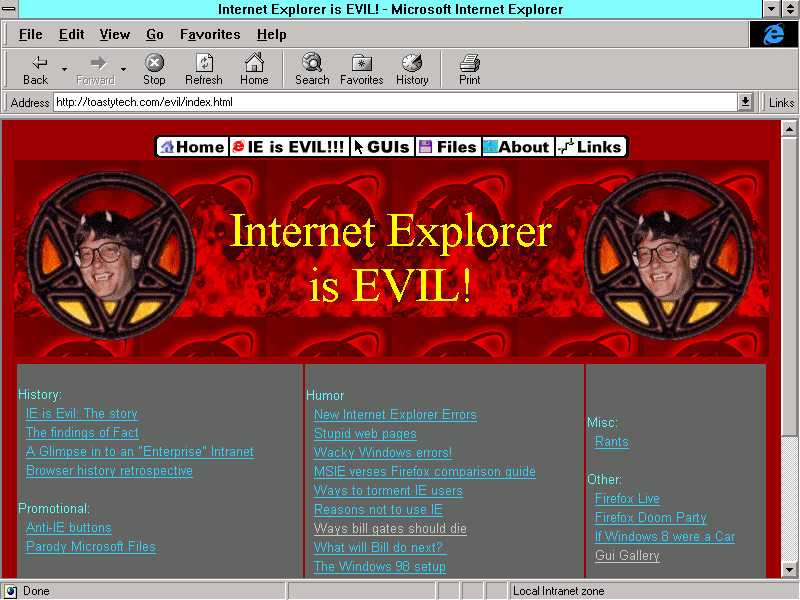Click the grayed Forward arrow button

(95, 69)
